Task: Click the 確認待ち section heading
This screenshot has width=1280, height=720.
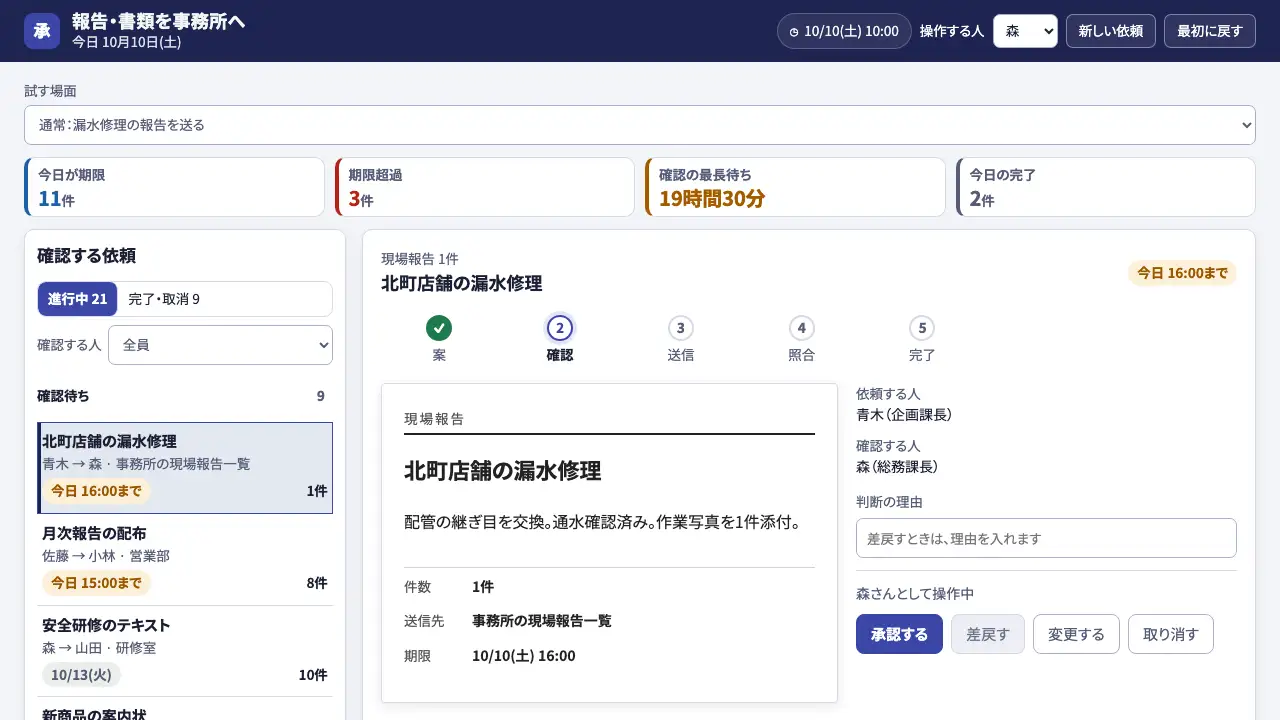Action: (63, 396)
